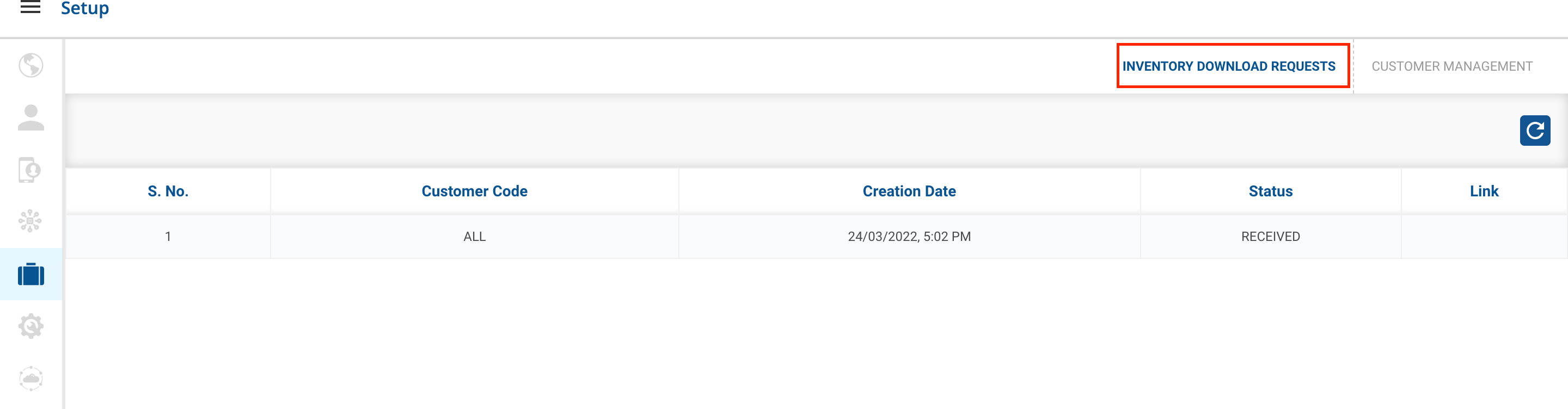
Task: Click the Setup page title
Action: click(84, 9)
